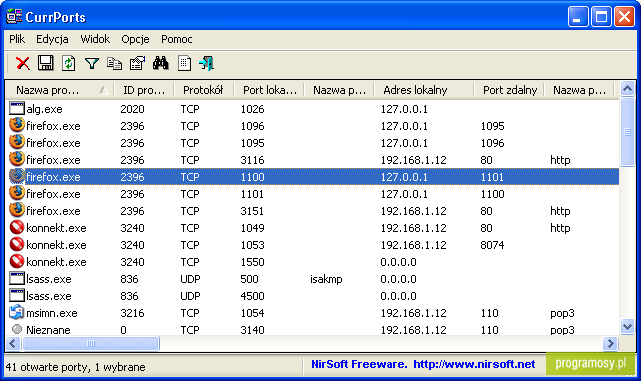Click the vertical scrollbar thumb

(x=627, y=132)
